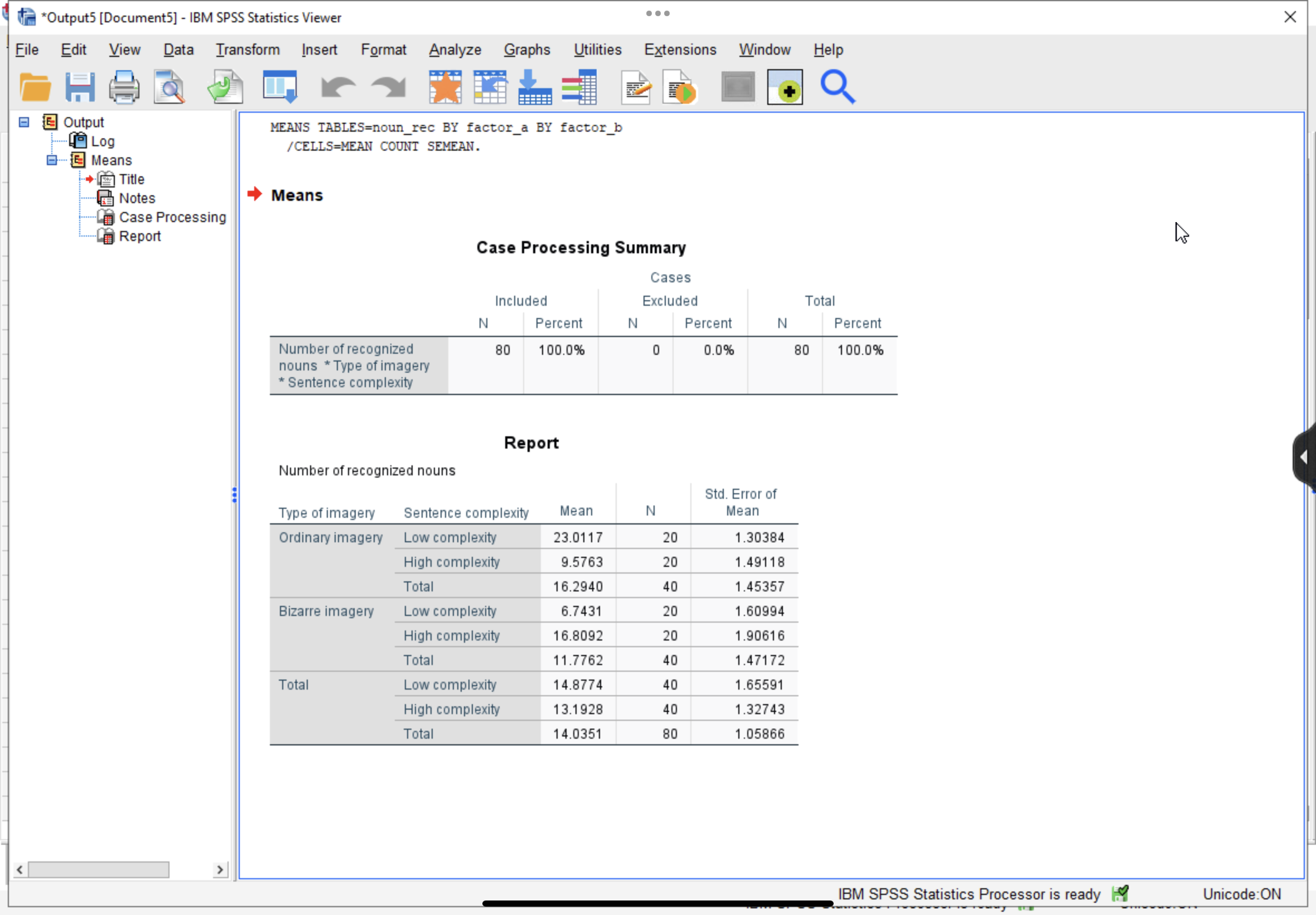Open the Graphs menu
This screenshot has width=1316, height=915.
526,50
